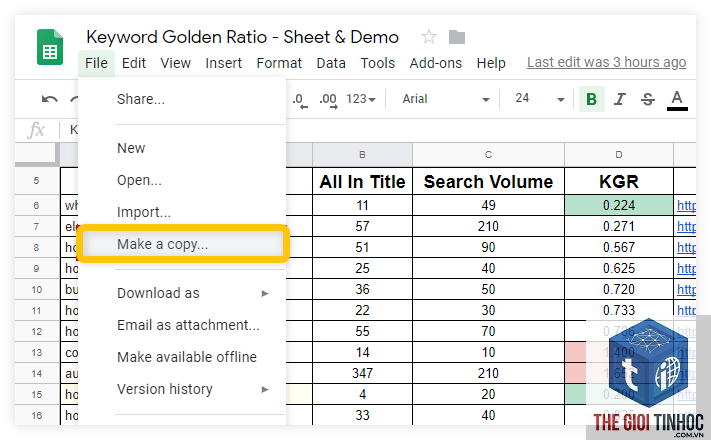
Task: Select column B header
Action: tap(362, 155)
